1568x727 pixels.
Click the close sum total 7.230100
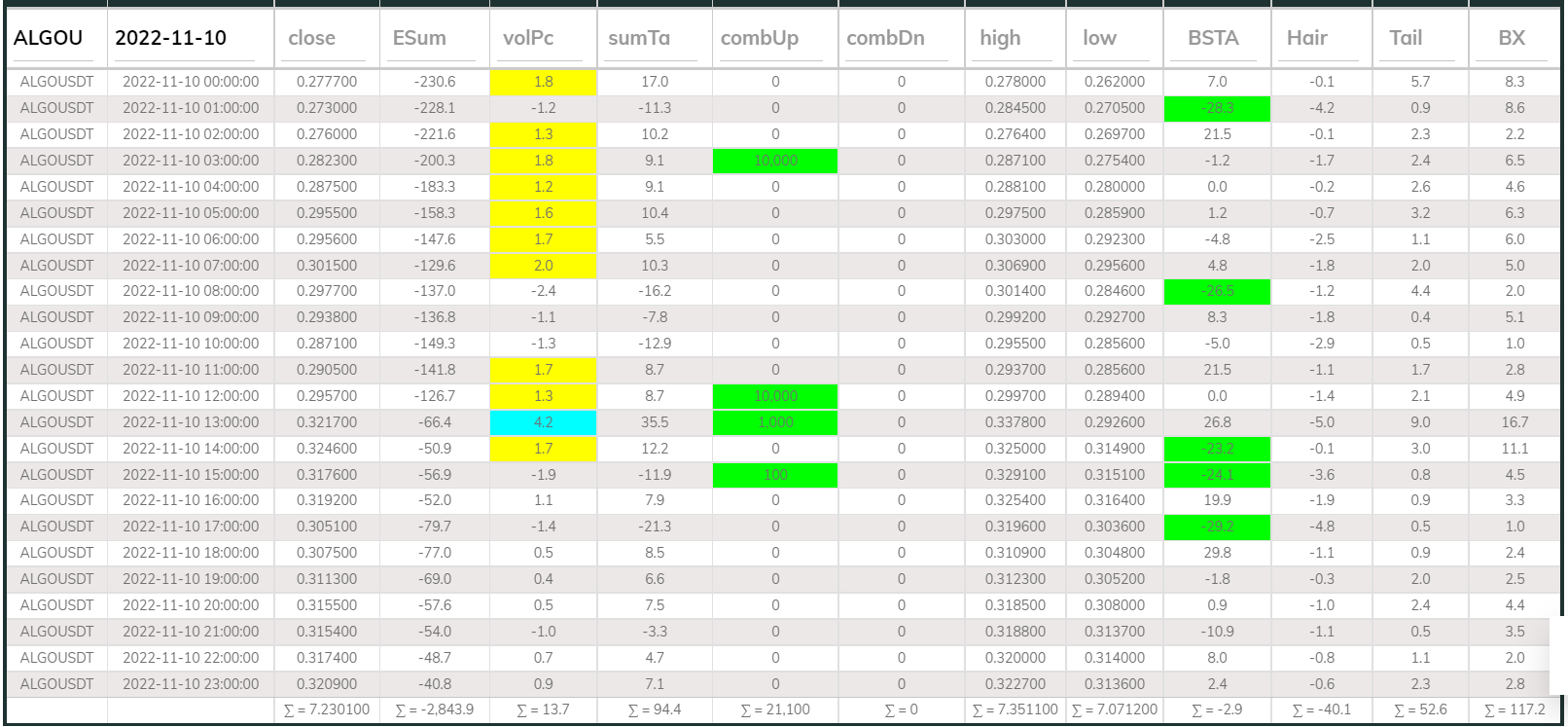[x=327, y=709]
